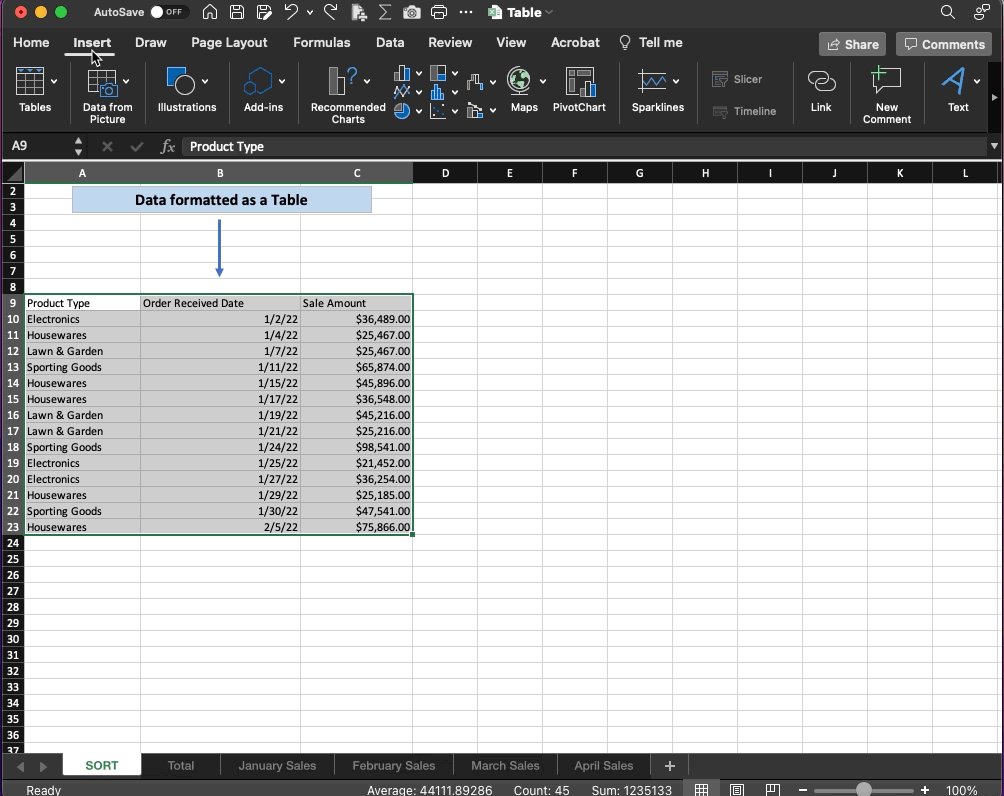Switch to January Sales sheet
Image resolution: width=1004 pixels, height=796 pixels.
[277, 765]
